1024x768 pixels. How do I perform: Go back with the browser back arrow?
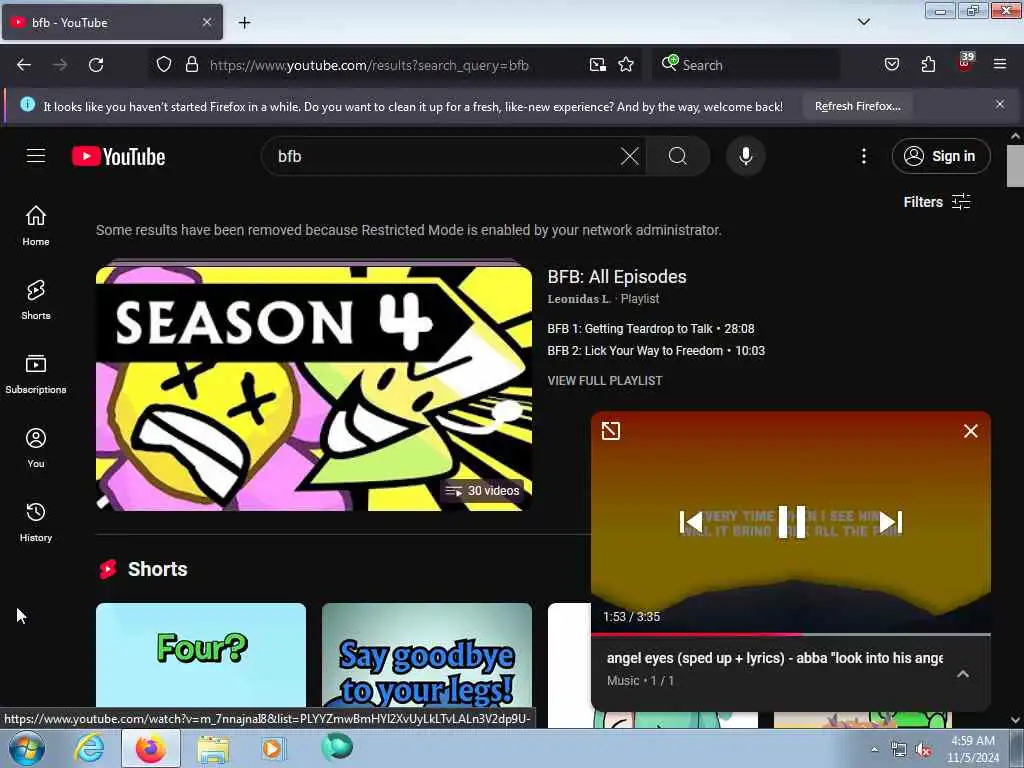pos(24,65)
